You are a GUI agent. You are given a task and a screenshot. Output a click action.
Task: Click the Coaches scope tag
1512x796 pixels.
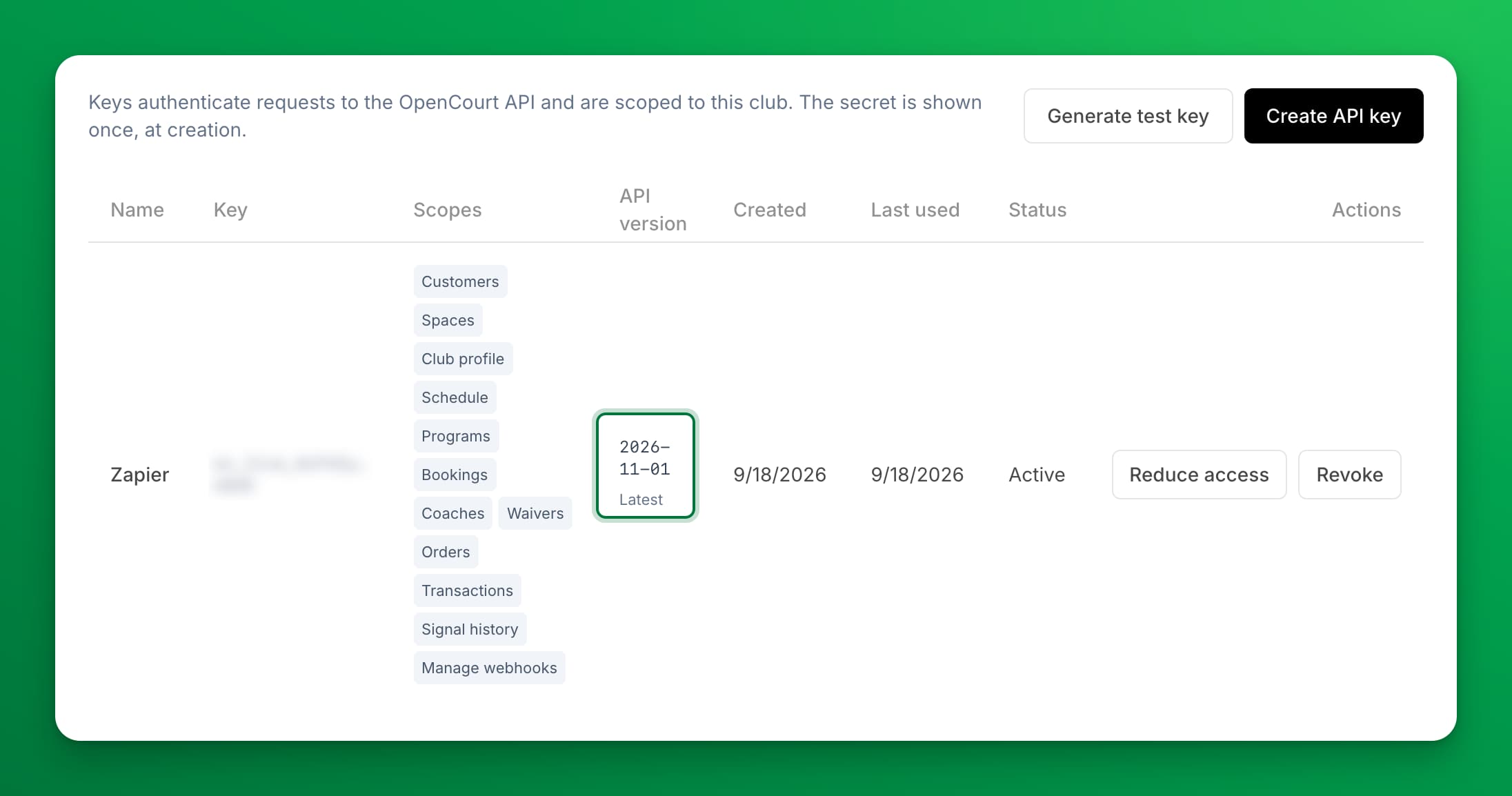click(x=452, y=513)
